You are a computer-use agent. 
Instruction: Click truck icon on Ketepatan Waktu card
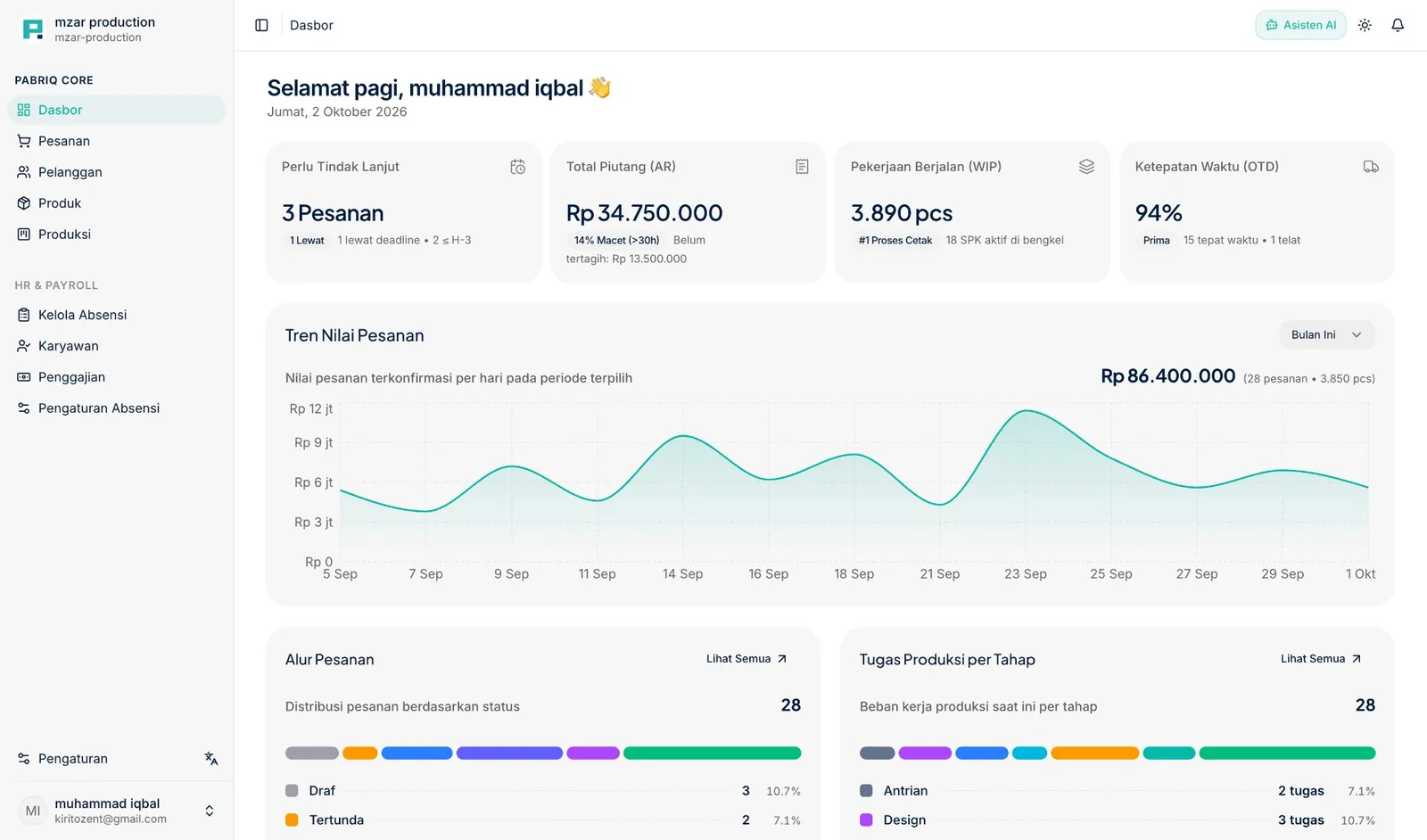point(1371,167)
